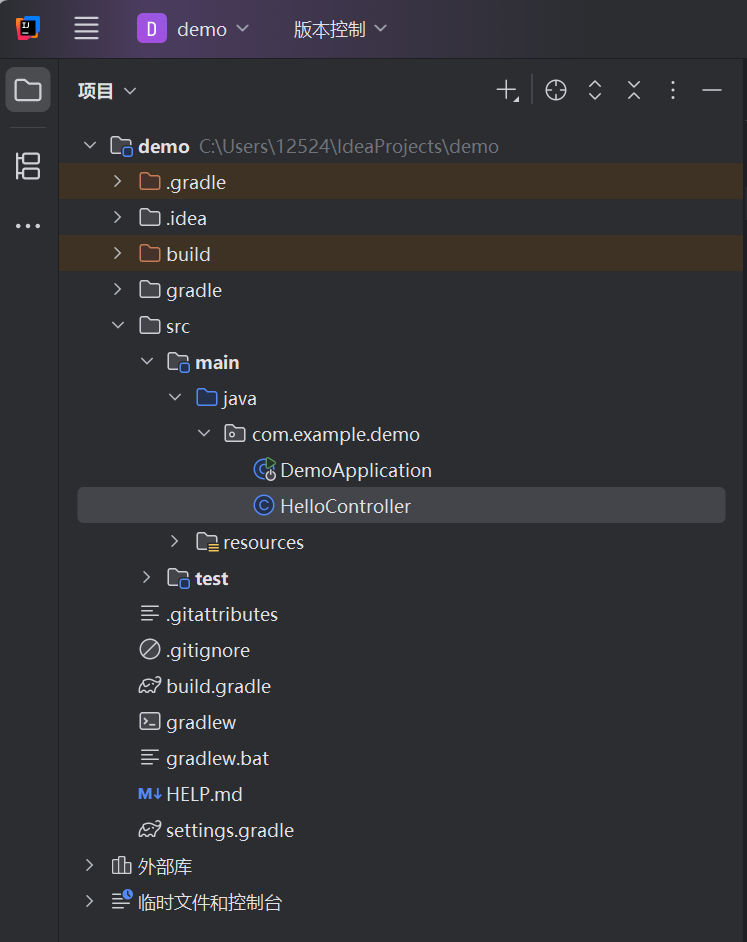The height and width of the screenshot is (942, 747).
Task: Open the demo project switcher dropdown
Action: 195,28
